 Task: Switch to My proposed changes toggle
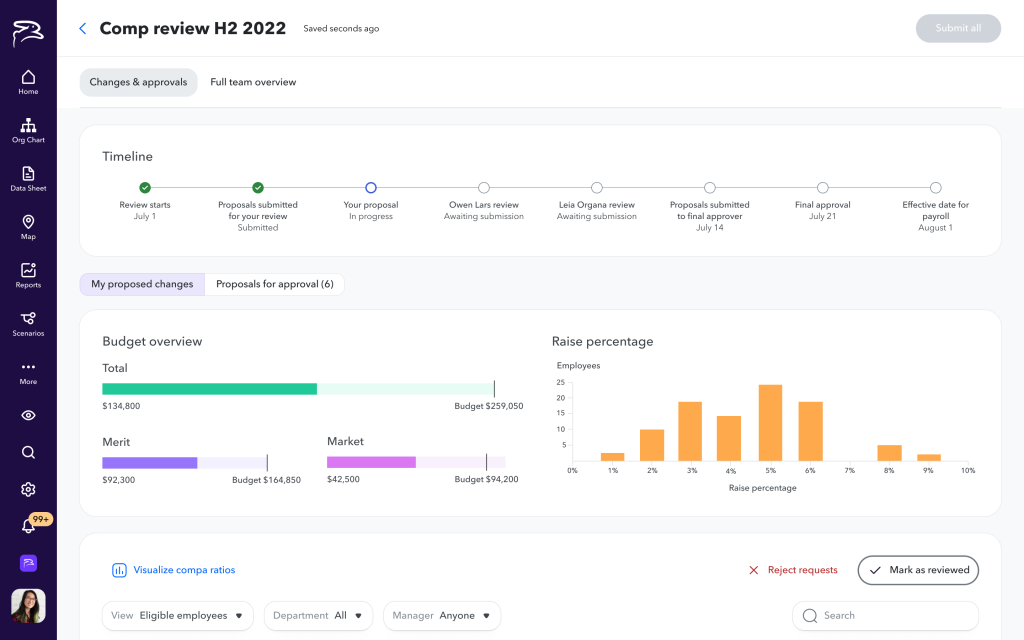click(142, 284)
